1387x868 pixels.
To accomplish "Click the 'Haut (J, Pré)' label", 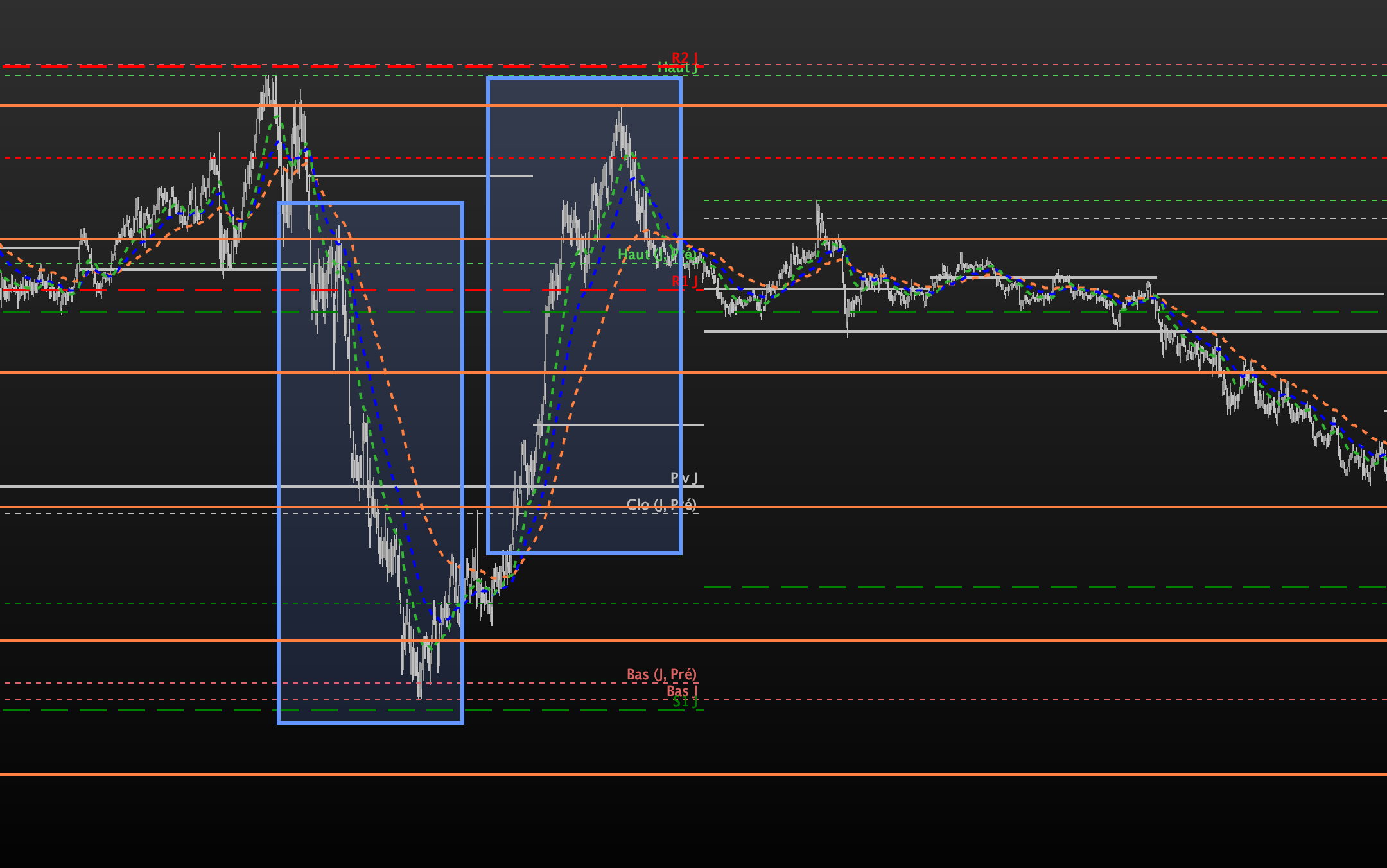I will [x=656, y=255].
